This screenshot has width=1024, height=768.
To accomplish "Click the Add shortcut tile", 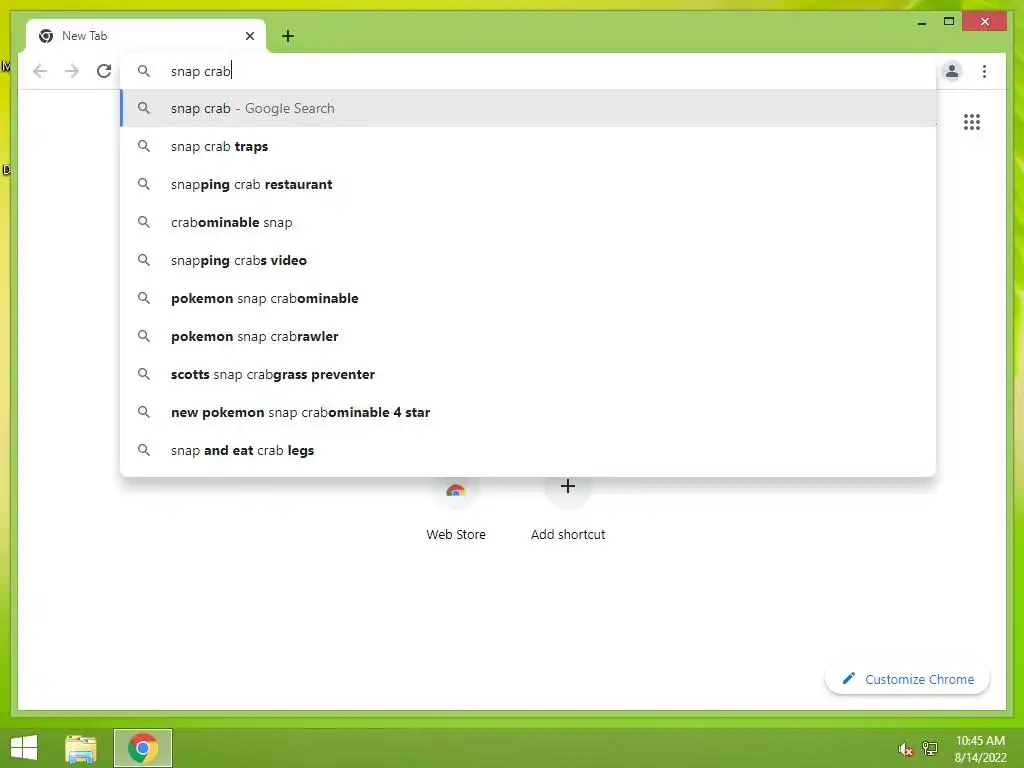I will (568, 509).
